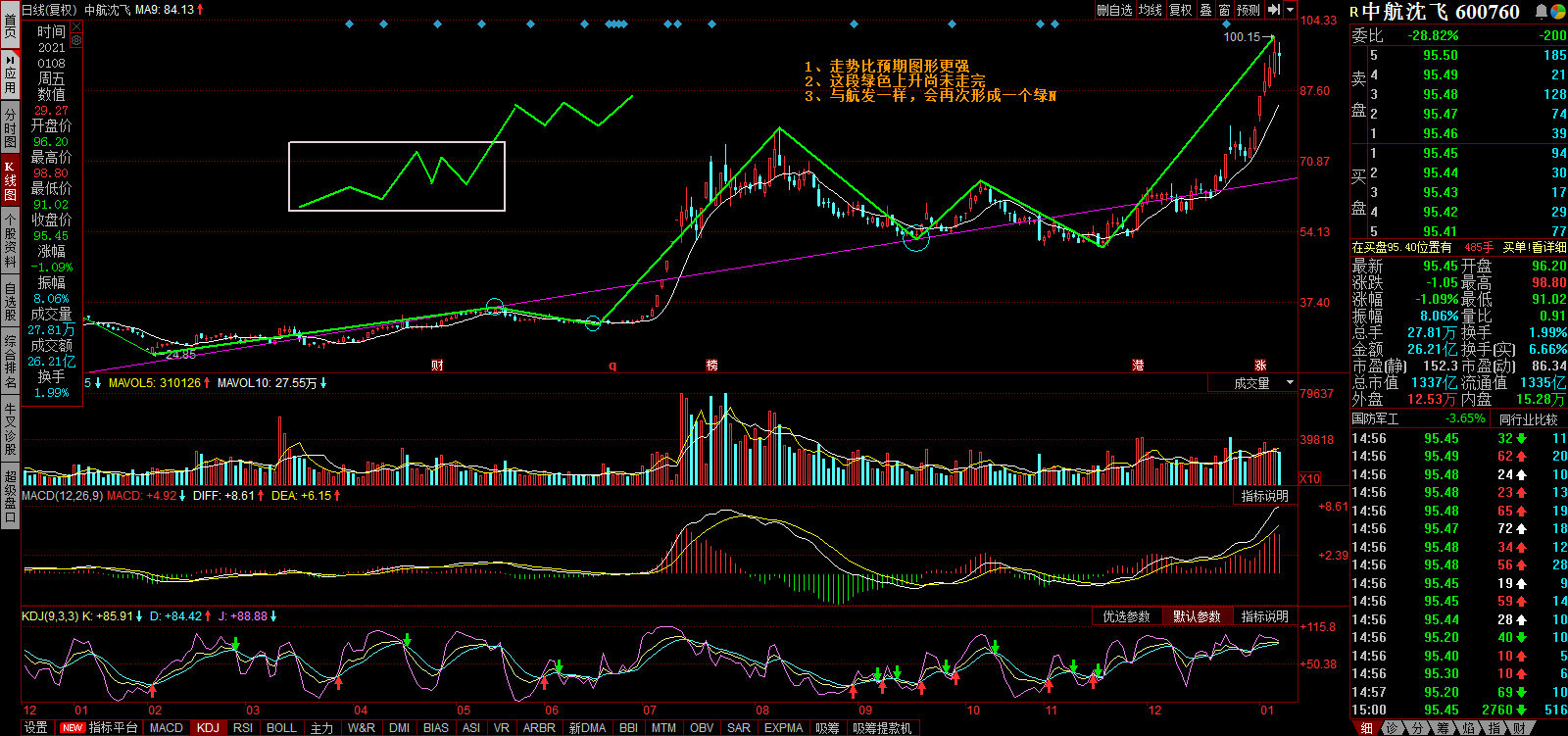Switch indicator to MACD
The image size is (1568, 736).
tap(166, 727)
